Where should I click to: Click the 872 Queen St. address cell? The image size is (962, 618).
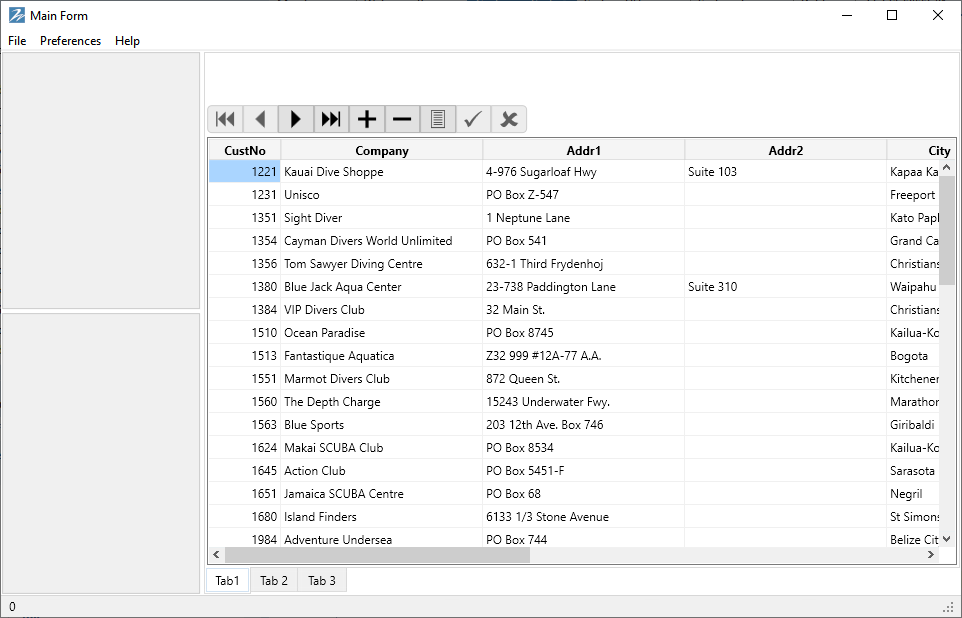[x=583, y=379]
